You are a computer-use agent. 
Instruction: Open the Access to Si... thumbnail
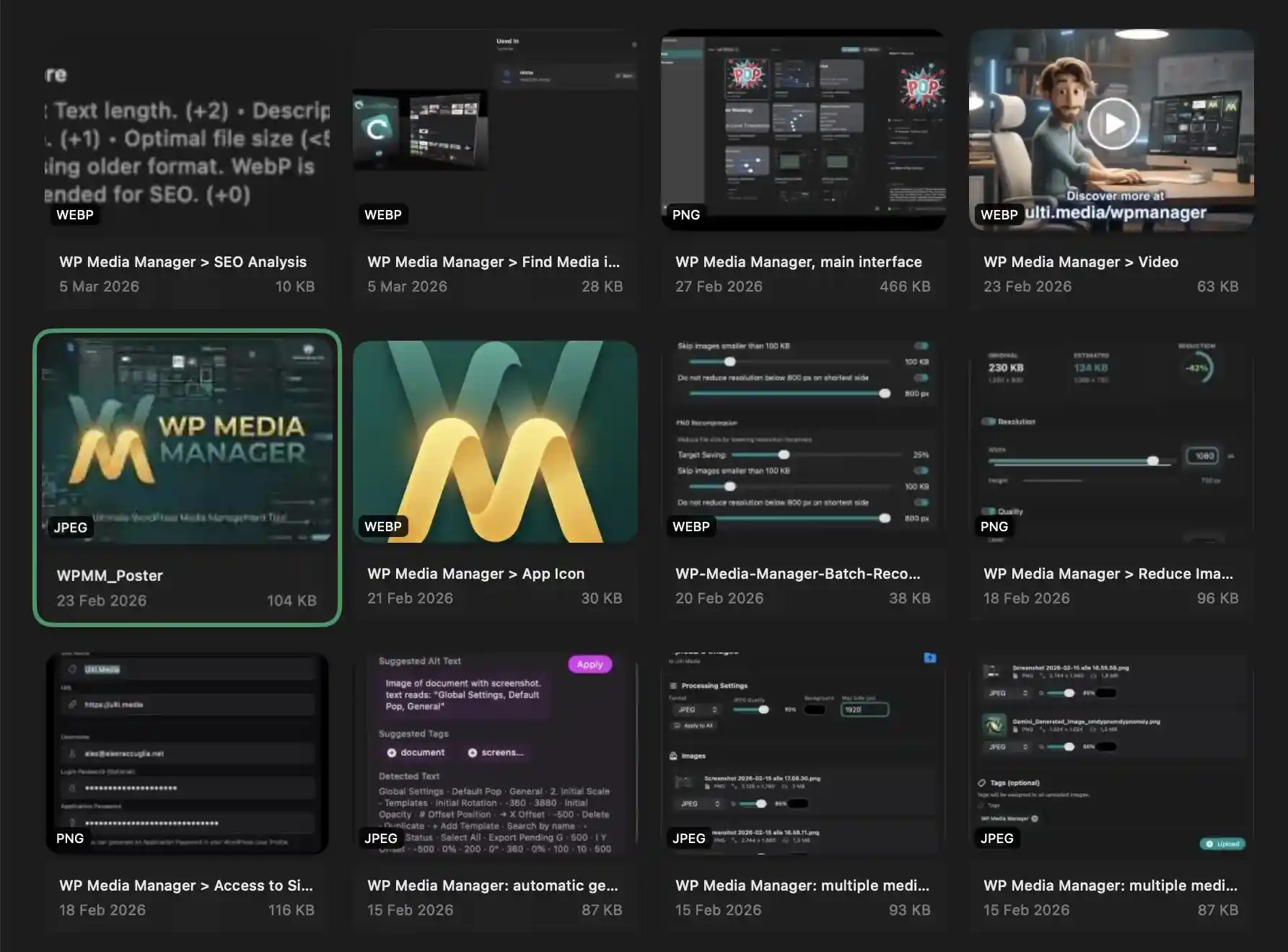click(187, 754)
